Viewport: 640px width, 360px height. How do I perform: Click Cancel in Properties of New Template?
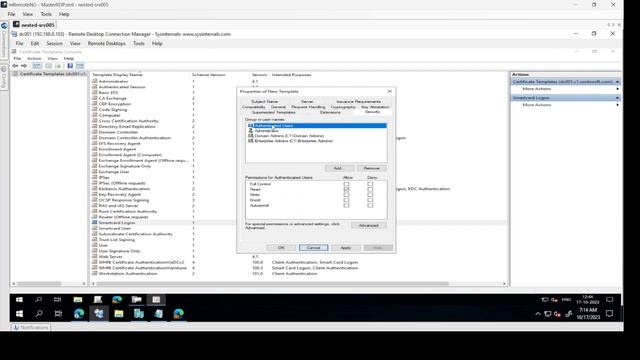point(313,248)
